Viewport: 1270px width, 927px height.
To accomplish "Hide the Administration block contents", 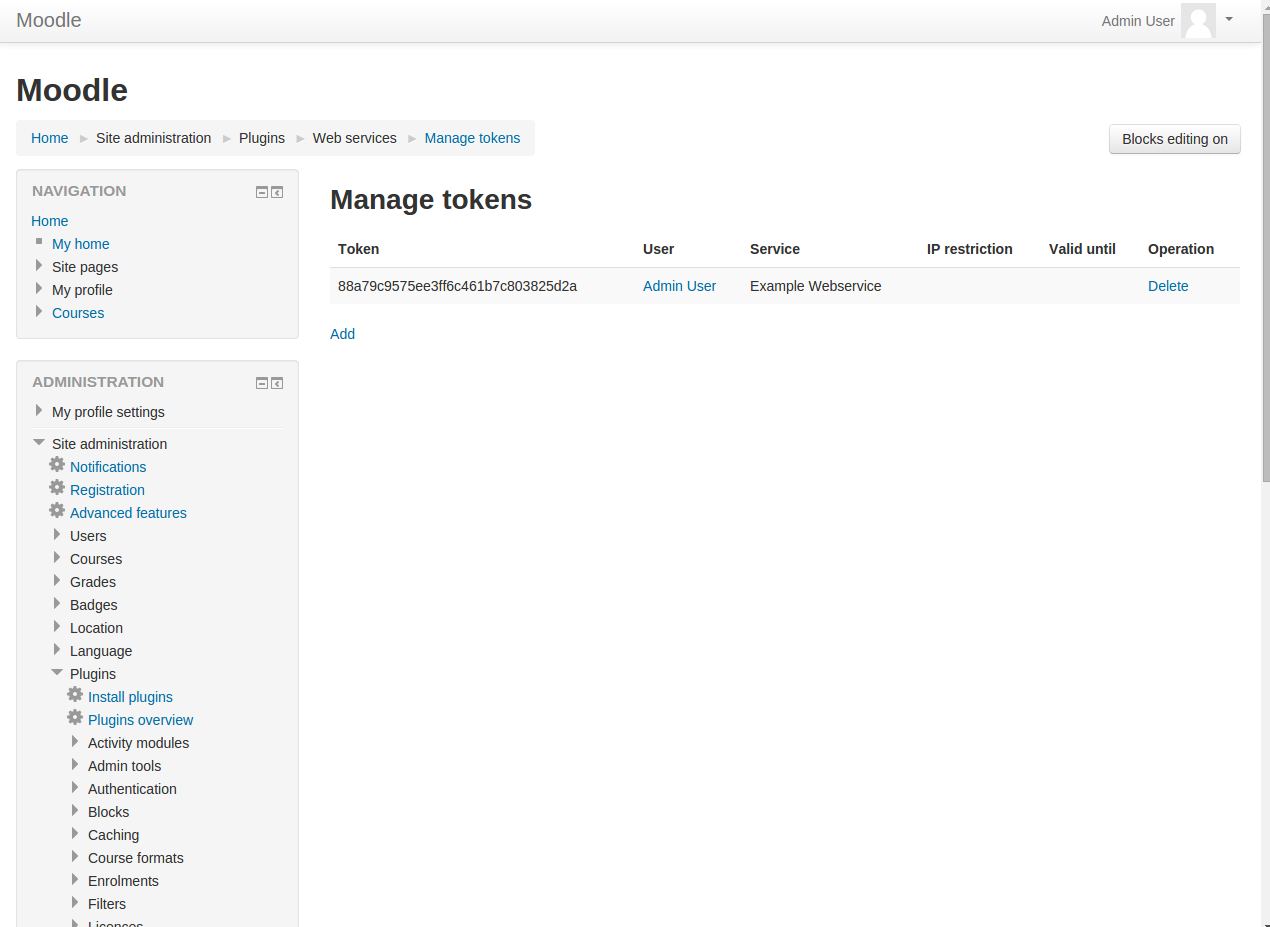I will [x=262, y=383].
